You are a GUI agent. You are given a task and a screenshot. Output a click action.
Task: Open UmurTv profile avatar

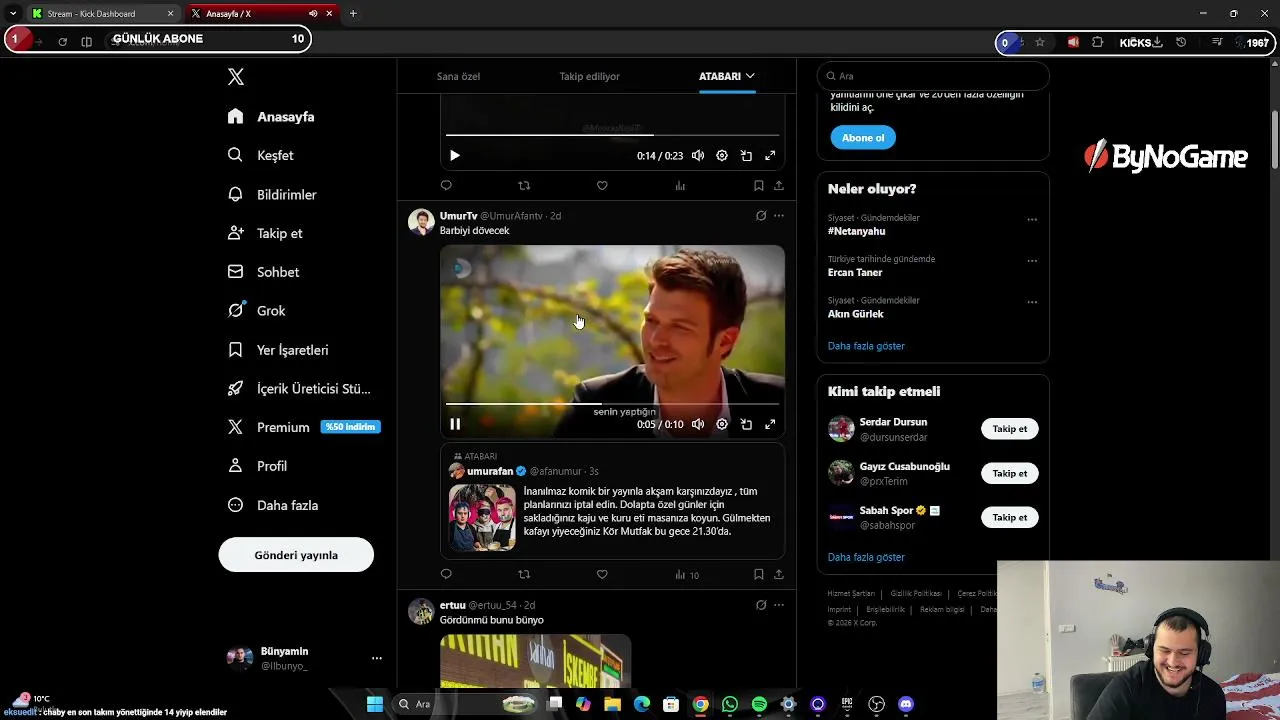click(x=421, y=222)
